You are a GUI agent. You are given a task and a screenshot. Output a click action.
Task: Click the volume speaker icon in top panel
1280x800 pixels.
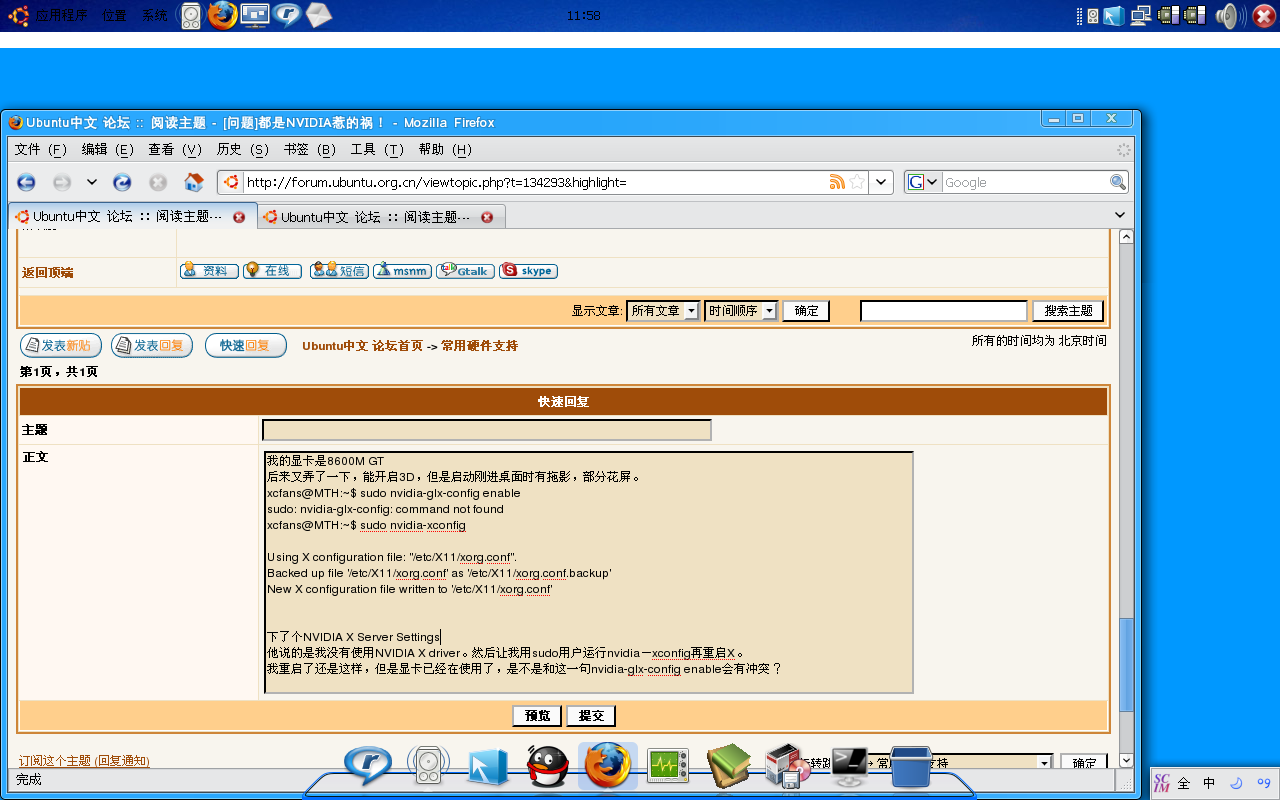(x=1228, y=15)
